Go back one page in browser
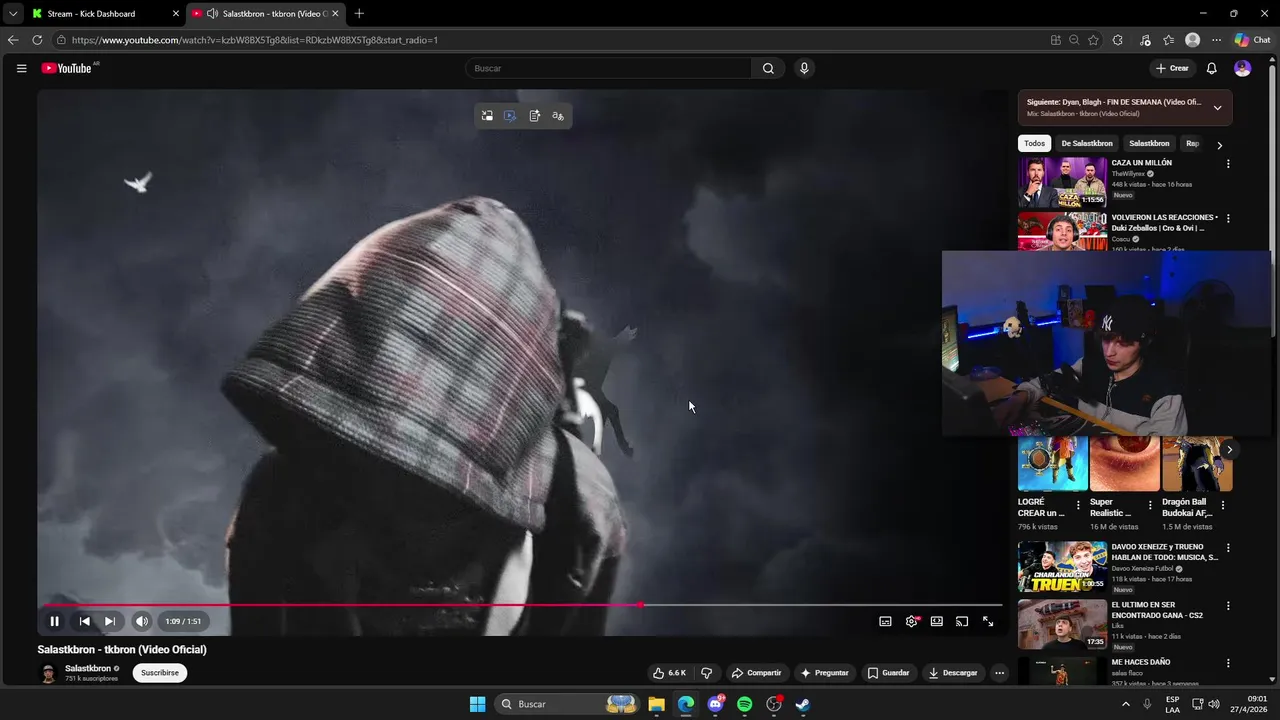Viewport: 1280px width, 720px height. coord(12,40)
